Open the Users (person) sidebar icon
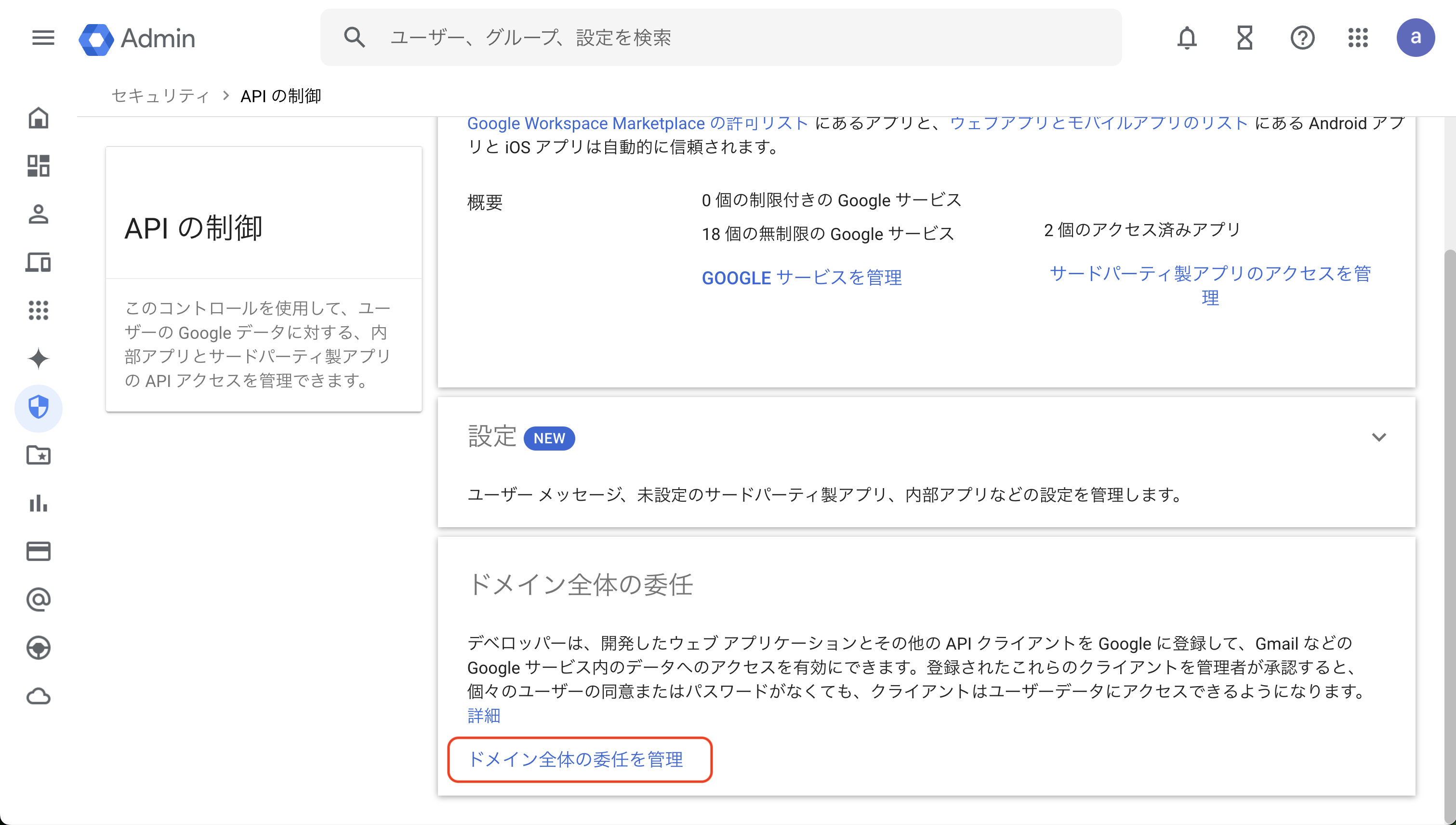The width and height of the screenshot is (1456, 825). (x=39, y=214)
